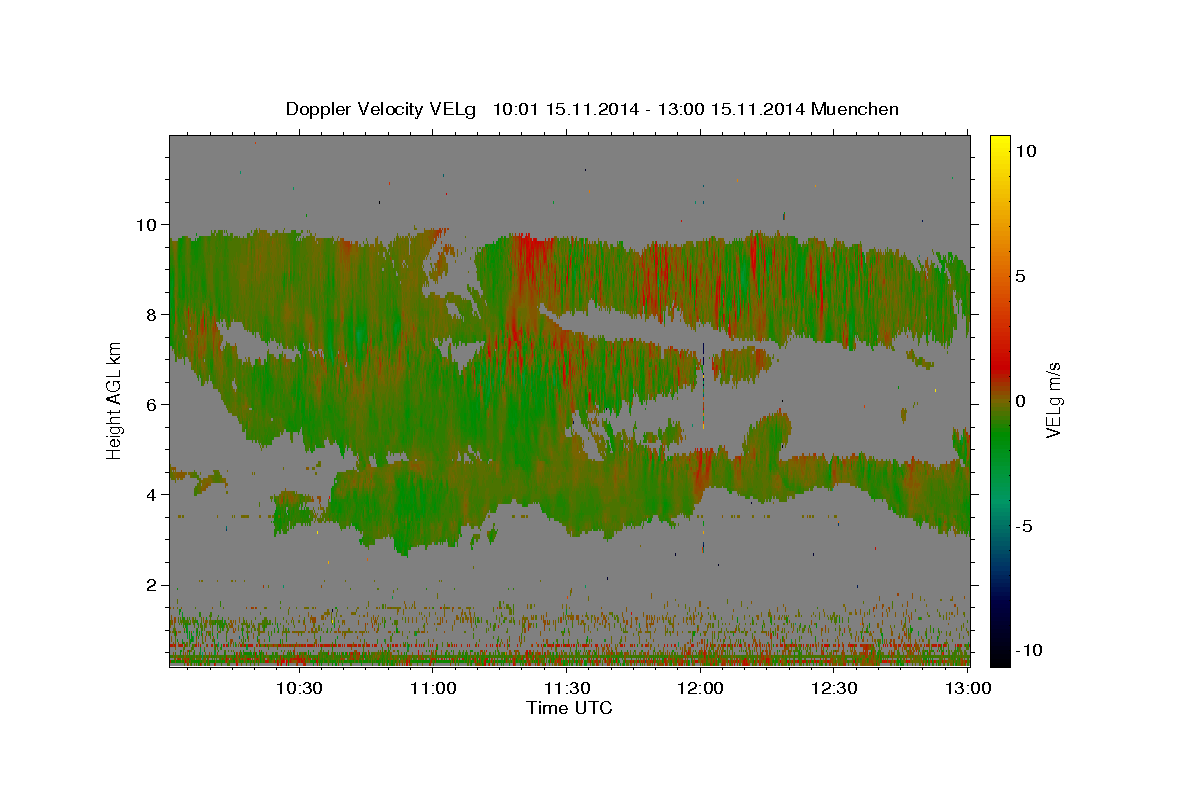Click the colorbar value 10 label
Screen dimensions: 1200x800
click(x=1025, y=151)
